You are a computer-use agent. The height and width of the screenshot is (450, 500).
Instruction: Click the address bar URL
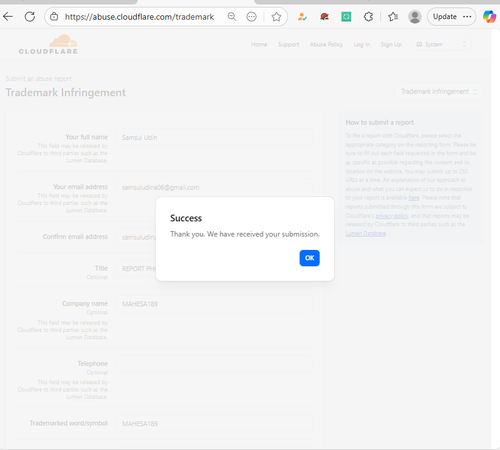139,17
